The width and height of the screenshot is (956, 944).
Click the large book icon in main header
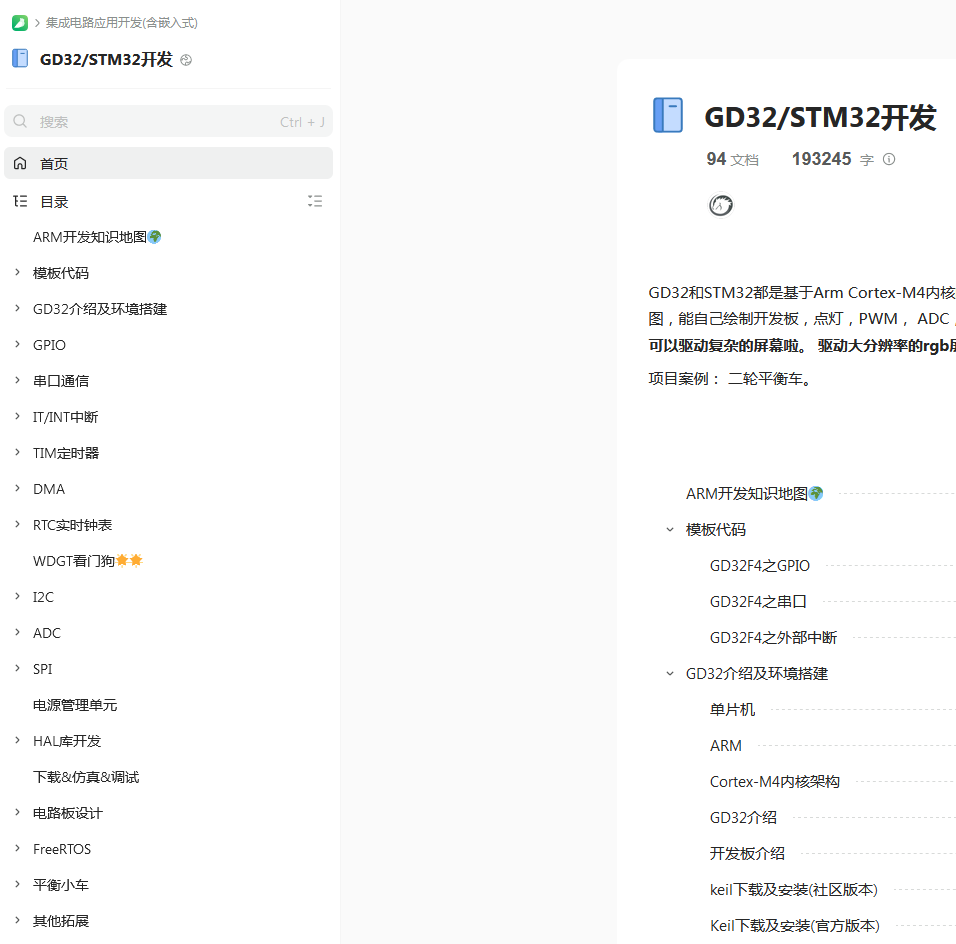668,115
